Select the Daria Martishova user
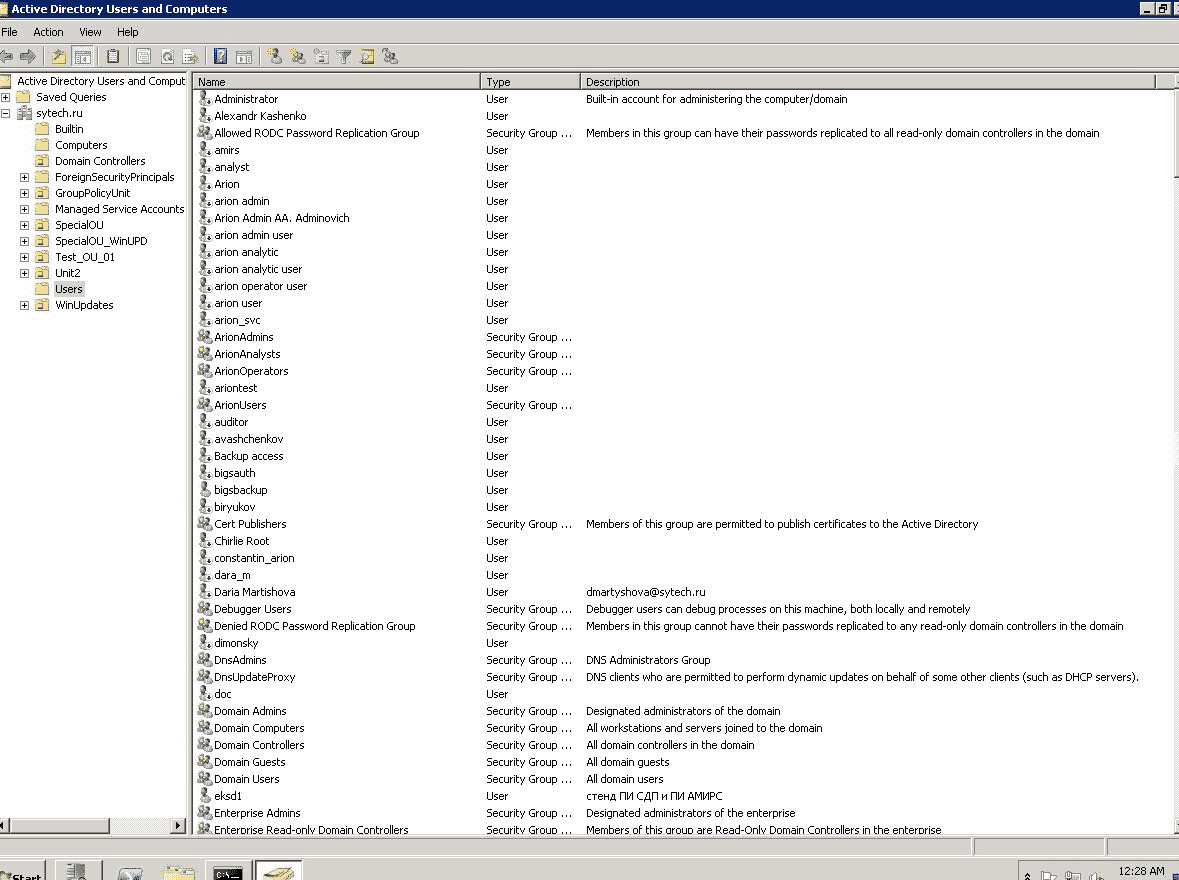1179x880 pixels. (x=255, y=592)
